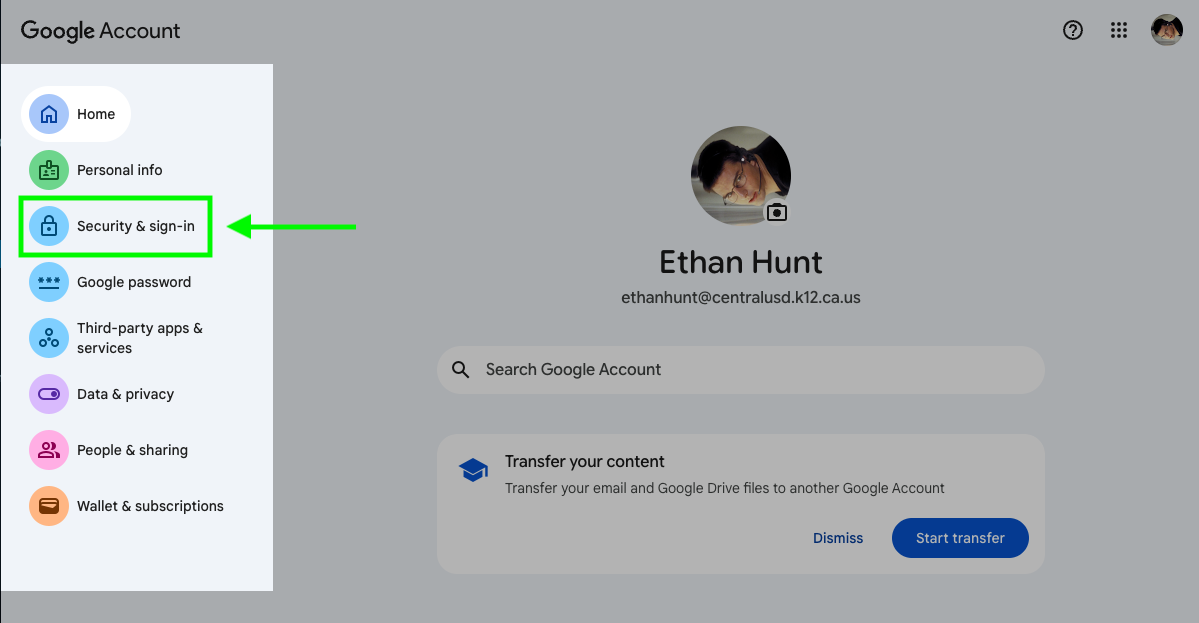Click the Start transfer button
The height and width of the screenshot is (623, 1199).
[960, 538]
